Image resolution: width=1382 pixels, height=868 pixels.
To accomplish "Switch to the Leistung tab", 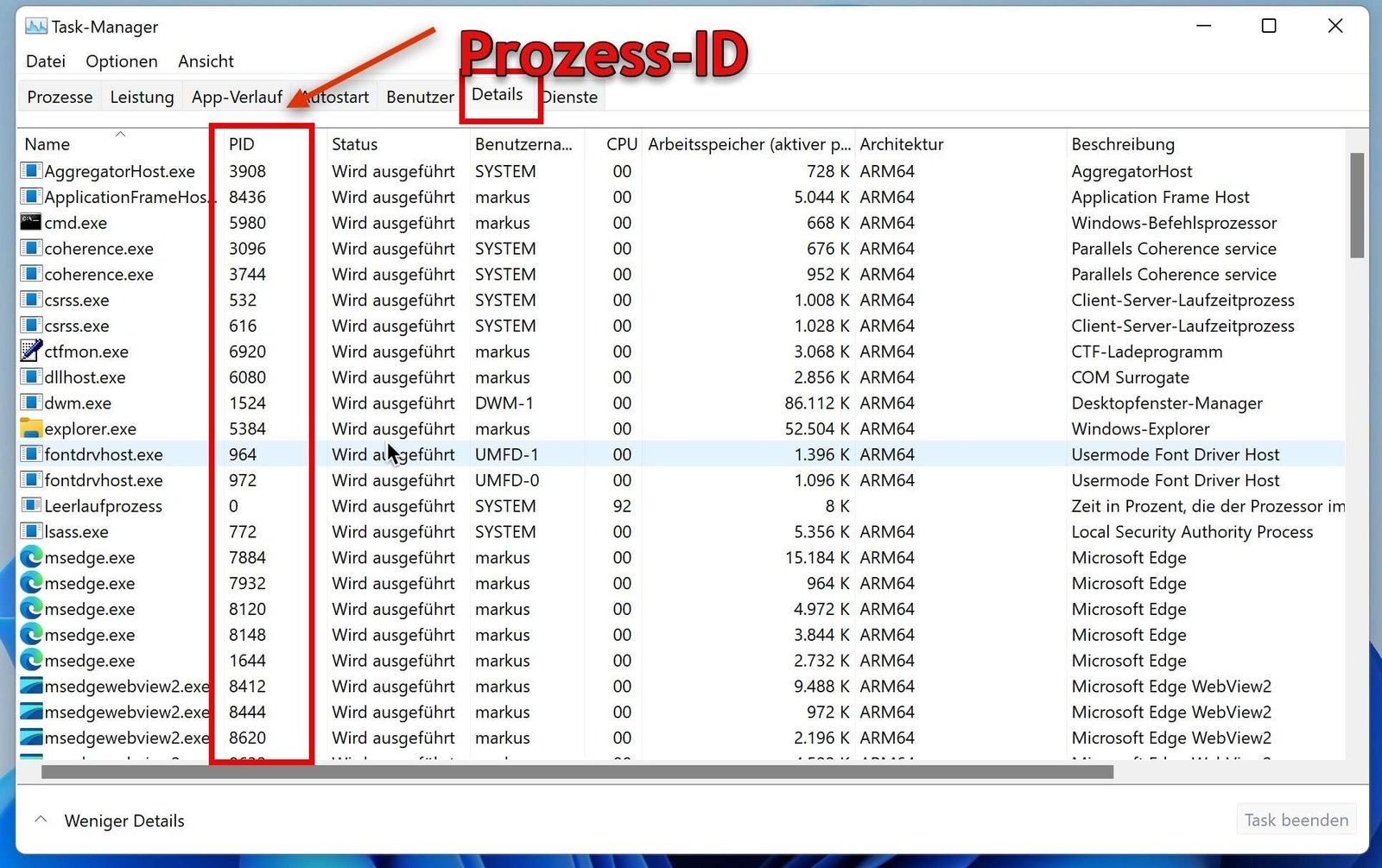I will [141, 97].
